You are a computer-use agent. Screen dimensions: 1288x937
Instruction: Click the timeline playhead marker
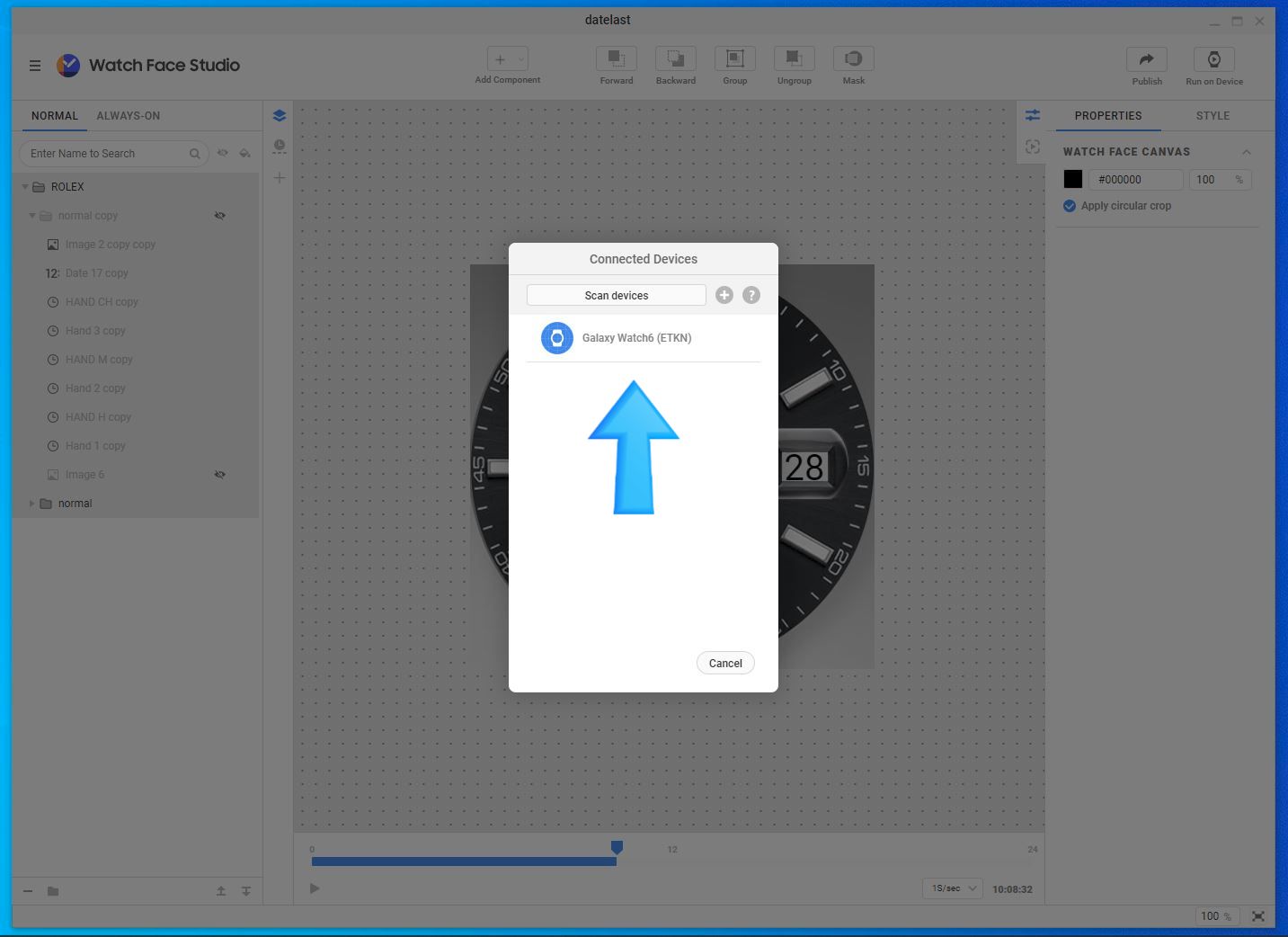[617, 847]
